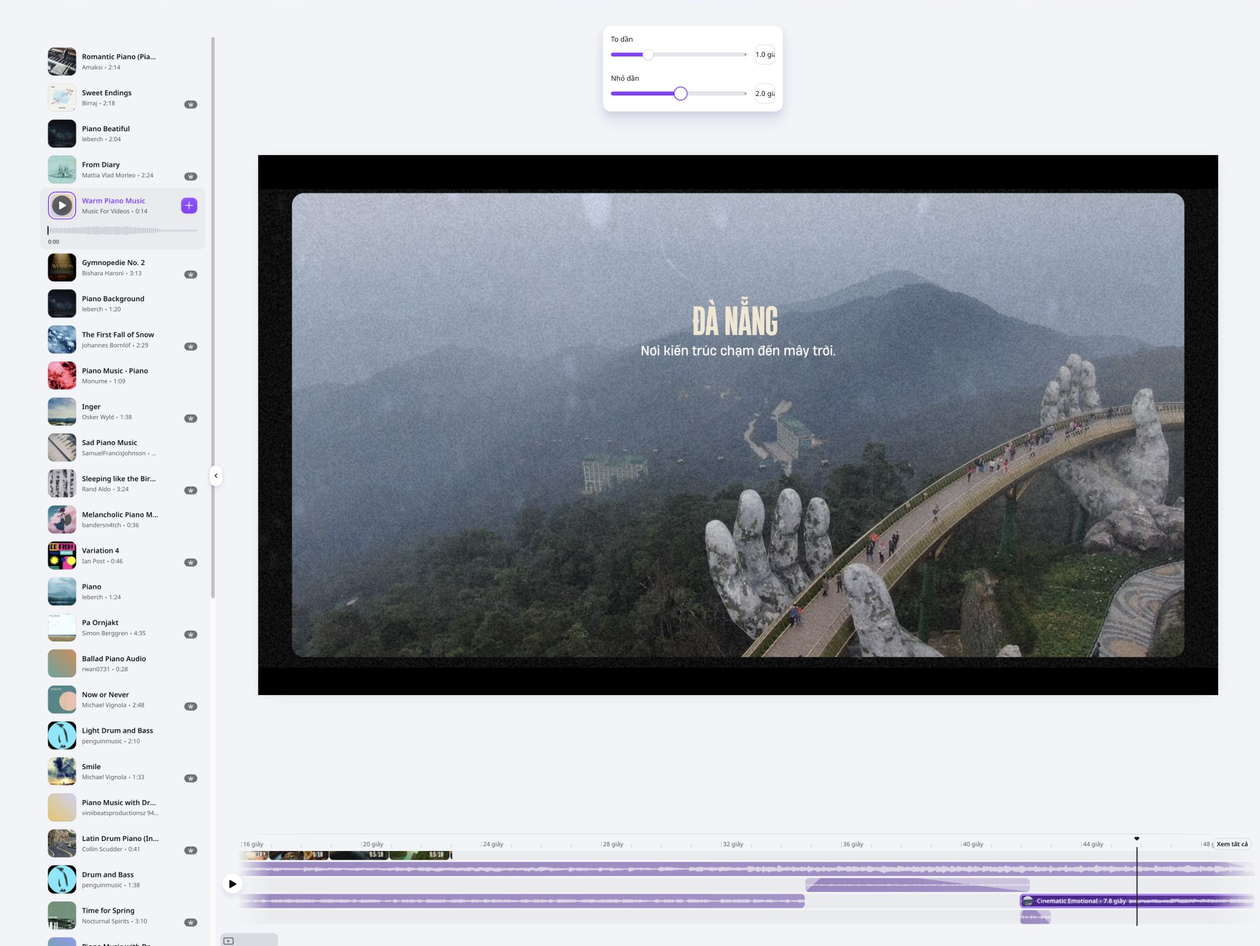
Task: Click the 36 giây mark on timeline ruler
Action: [852, 844]
